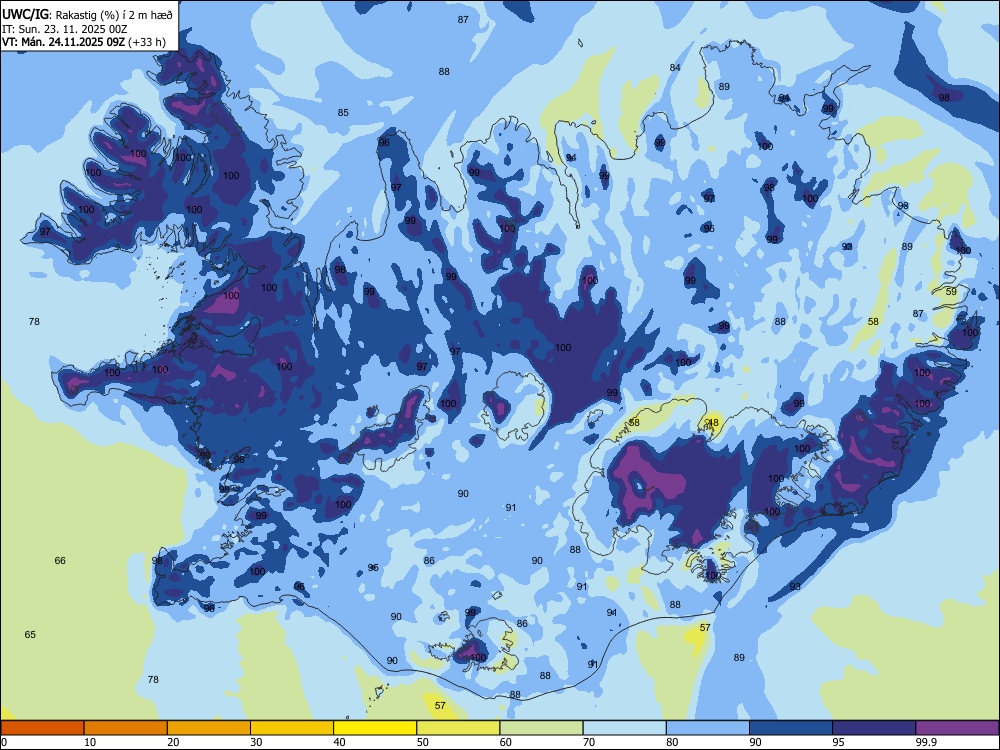Click the title 'UWC/IG: Rakastig (%) í 2 m hæð'
Screen dimensions: 1000x750
coord(87,15)
